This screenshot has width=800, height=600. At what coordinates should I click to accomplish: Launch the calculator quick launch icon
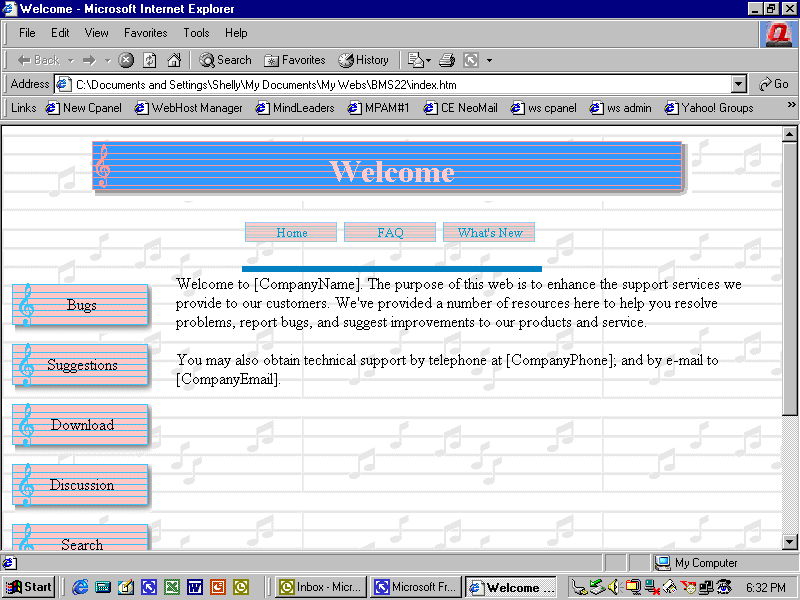tap(103, 587)
